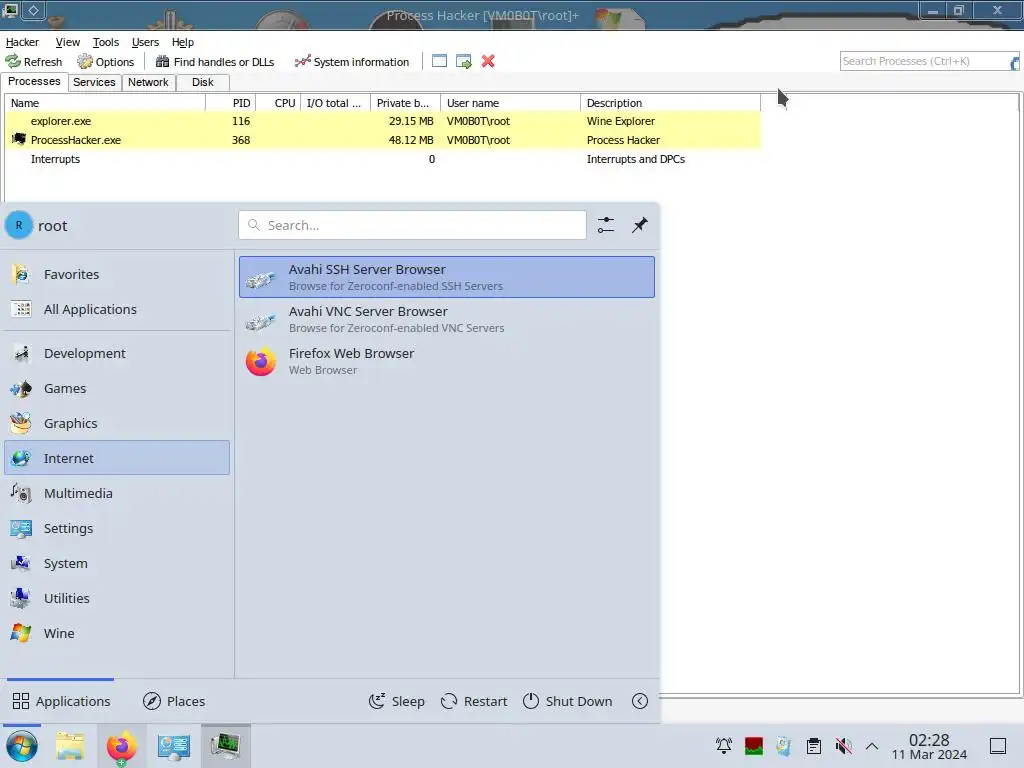This screenshot has width=1024, height=768.
Task: Switch to Applications view in launcher
Action: (61, 701)
